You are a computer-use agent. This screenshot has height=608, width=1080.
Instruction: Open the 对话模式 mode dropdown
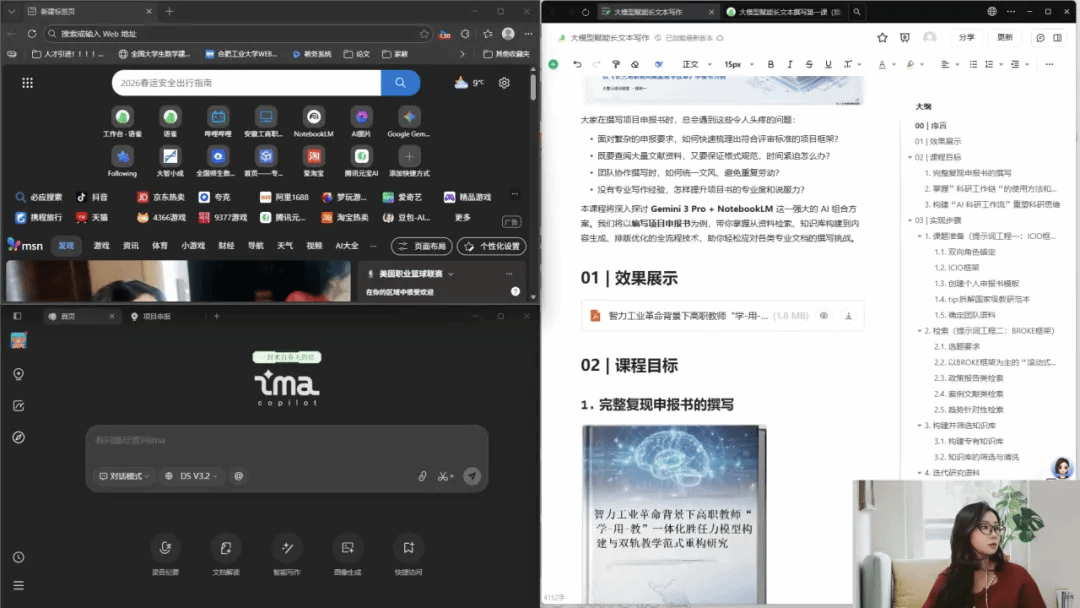coord(122,476)
